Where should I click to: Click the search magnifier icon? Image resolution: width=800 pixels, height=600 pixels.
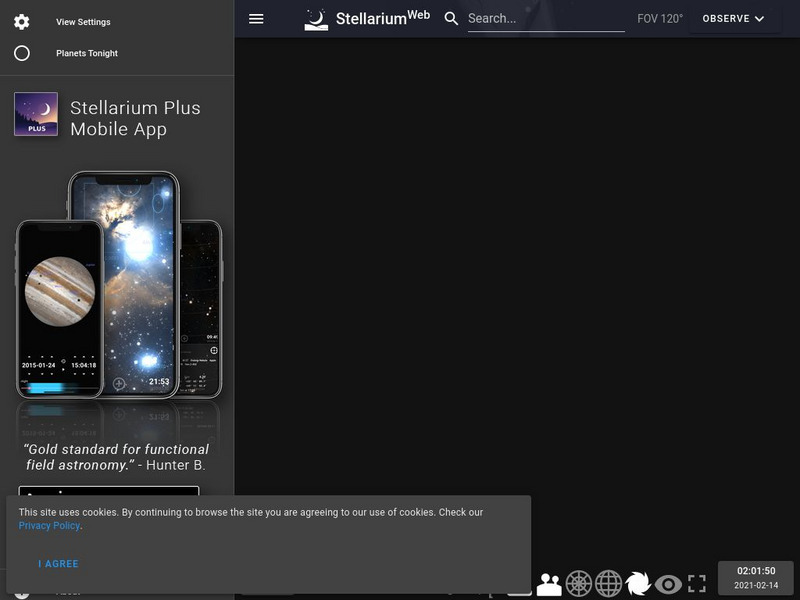pos(451,18)
